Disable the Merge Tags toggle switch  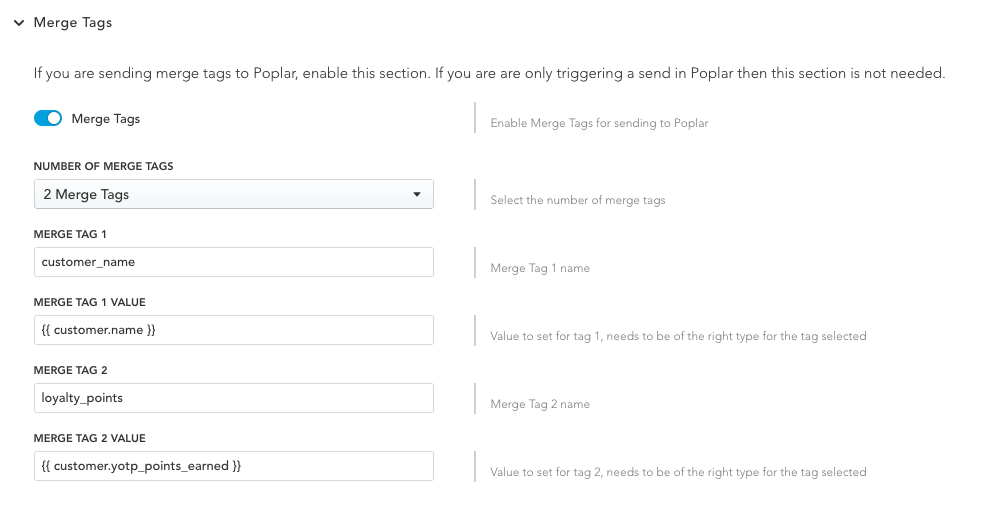pos(48,119)
